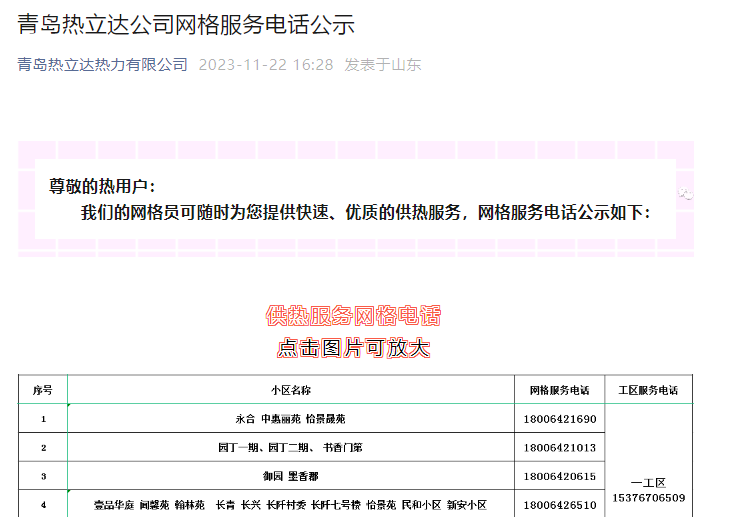Click the 工区服务电话 column header
This screenshot has width=742, height=517.
[648, 390]
